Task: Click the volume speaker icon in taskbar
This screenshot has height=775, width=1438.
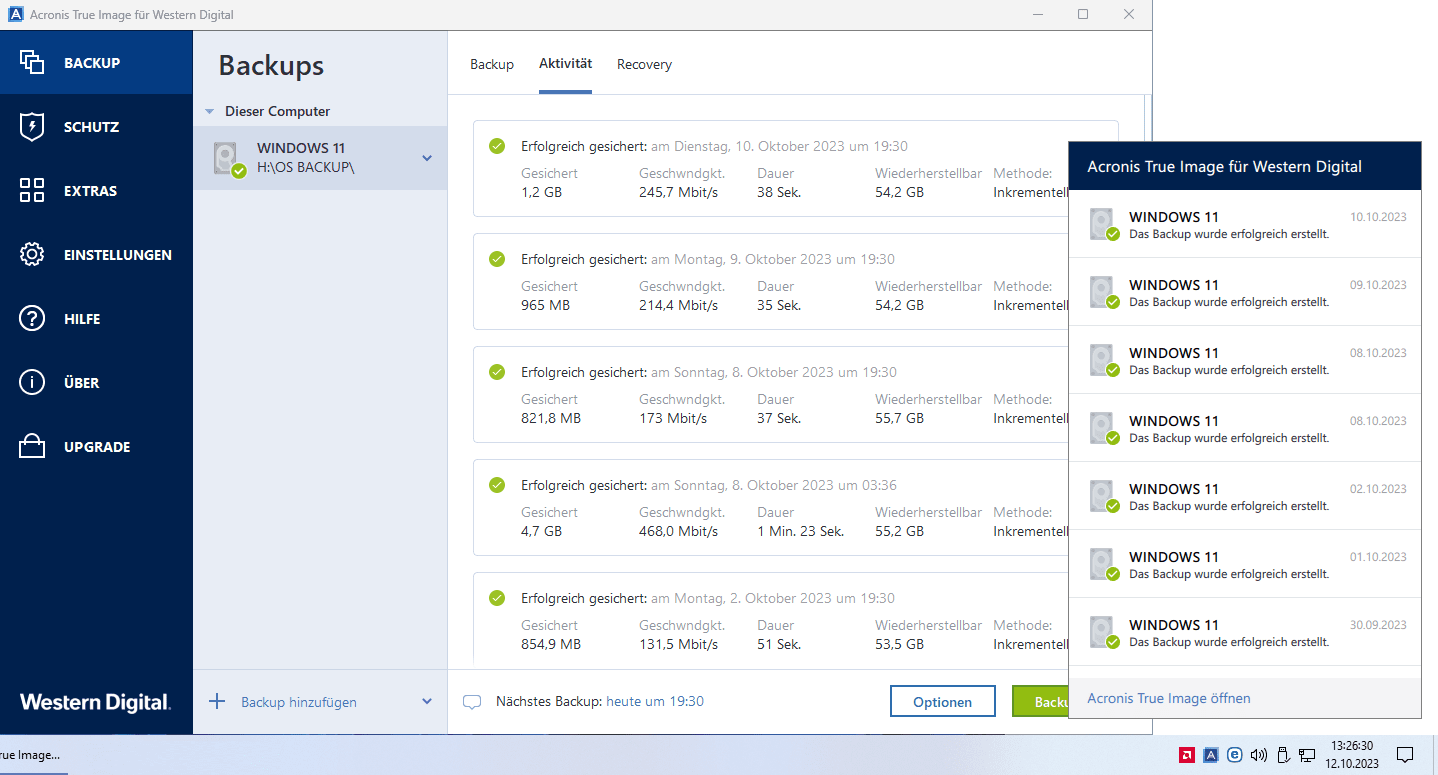Action: [1259, 755]
